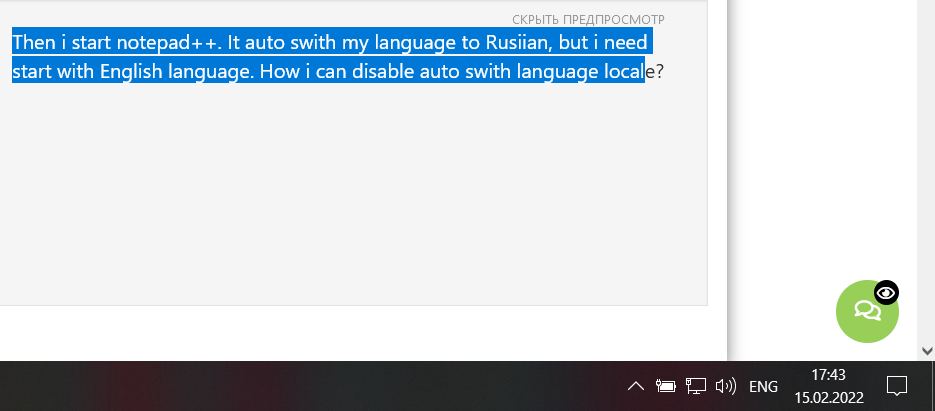Hide preview via СКРЫТЬ ПРЕДПРОСМОТР link

coord(588,20)
